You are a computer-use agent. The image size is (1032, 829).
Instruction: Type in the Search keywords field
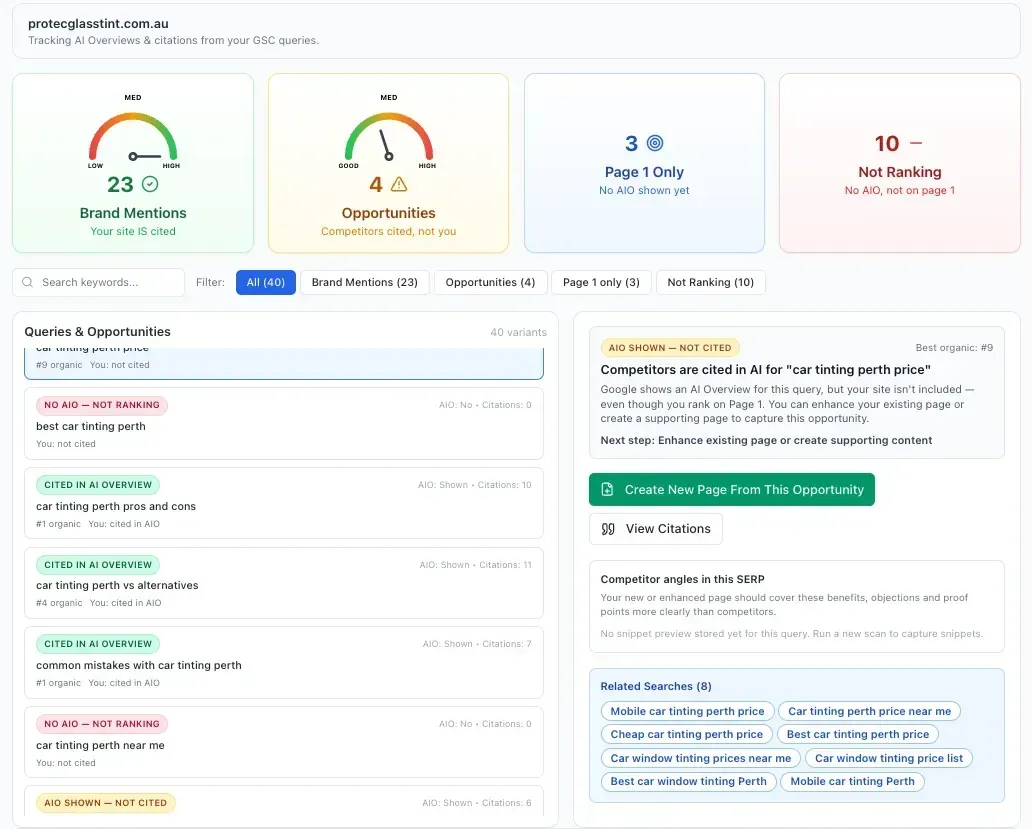110,283
